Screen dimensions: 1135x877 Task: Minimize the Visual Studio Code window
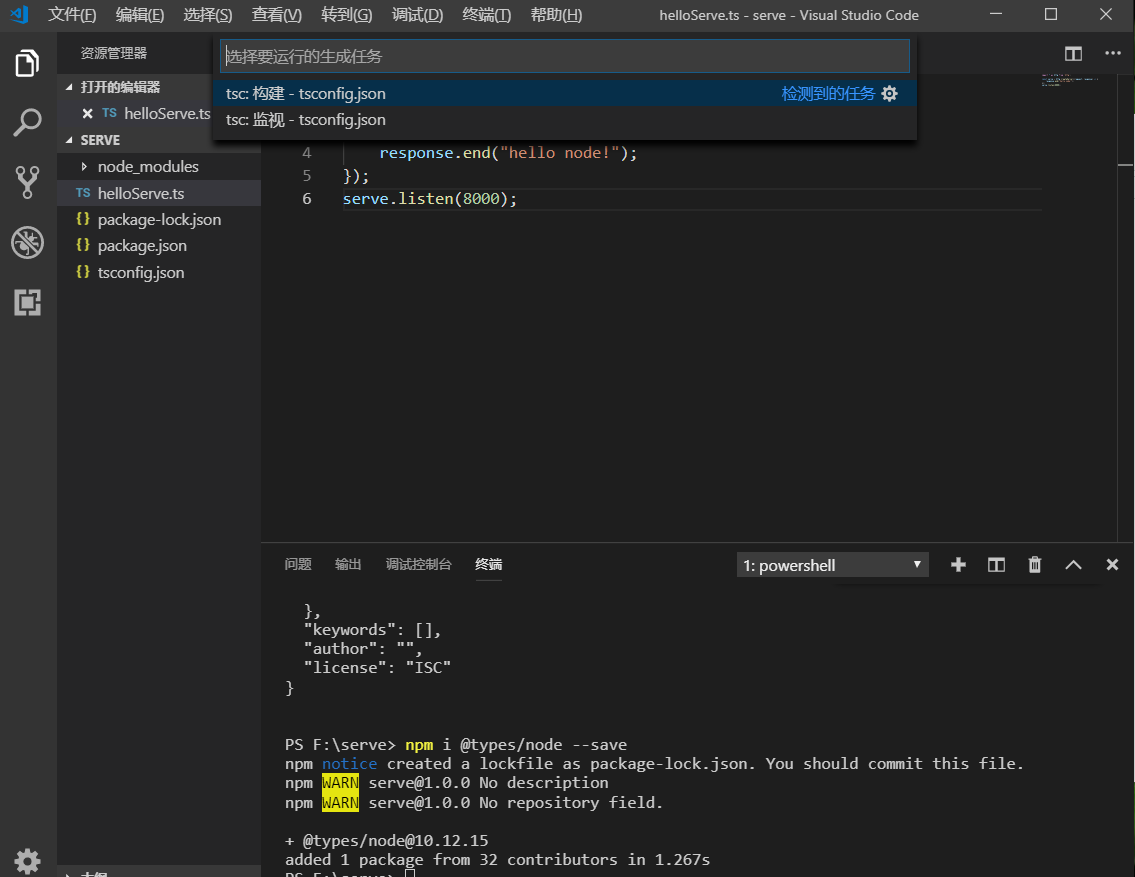click(996, 14)
